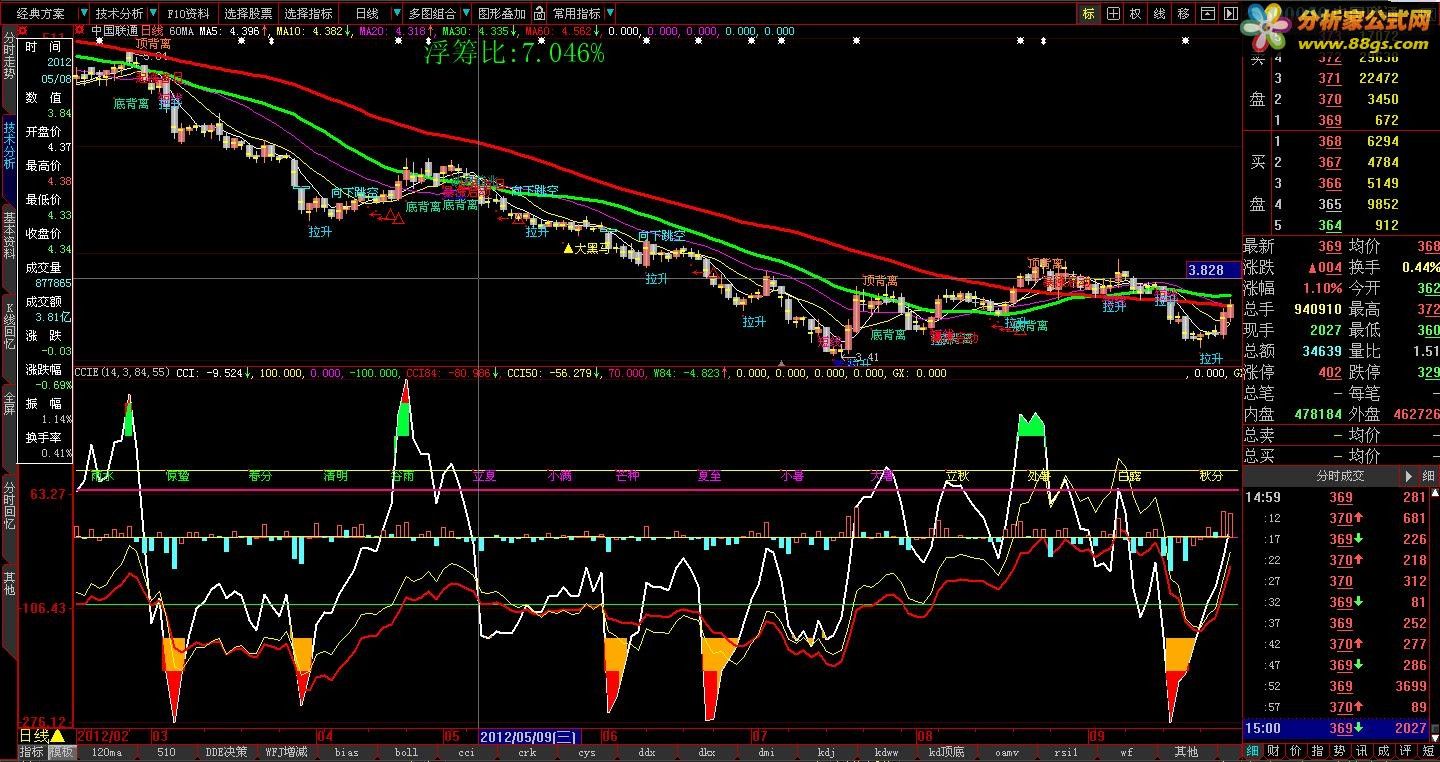Toggle the 标 marker button in toolbar
This screenshot has height=762, width=1440.
[1088, 14]
